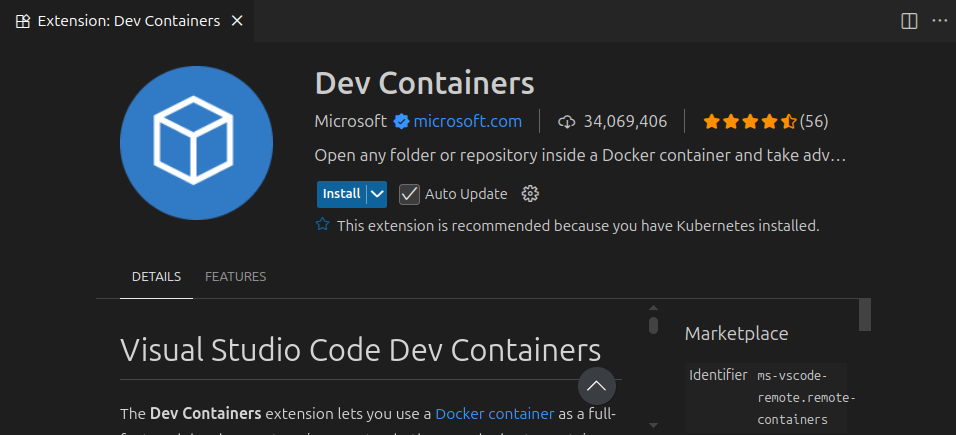
Task: Close the Extension: Dev Containers tab
Action: click(237, 21)
